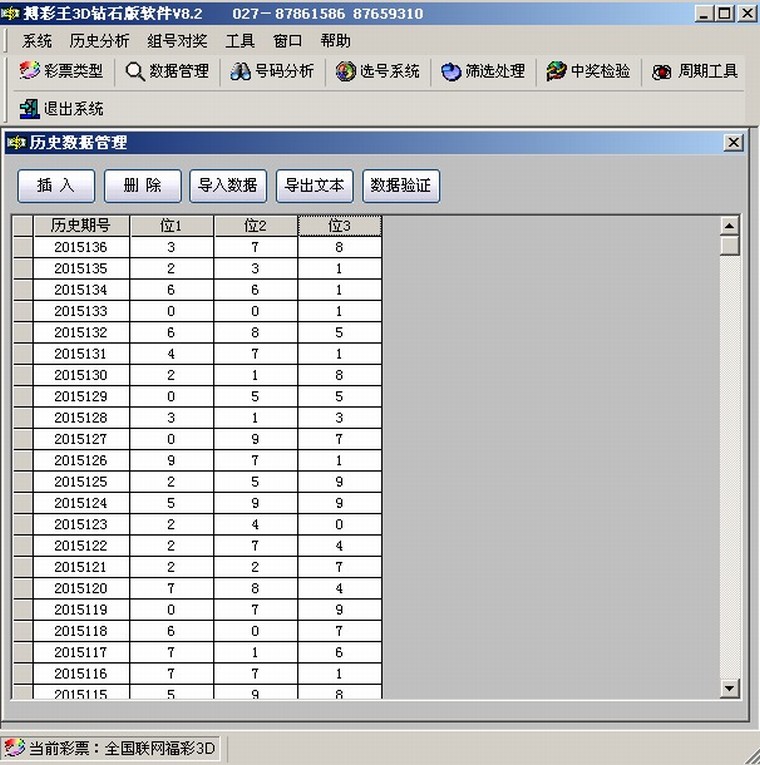The height and width of the screenshot is (765, 760).
Task: Select the 位3 column header
Action: [x=340, y=226]
